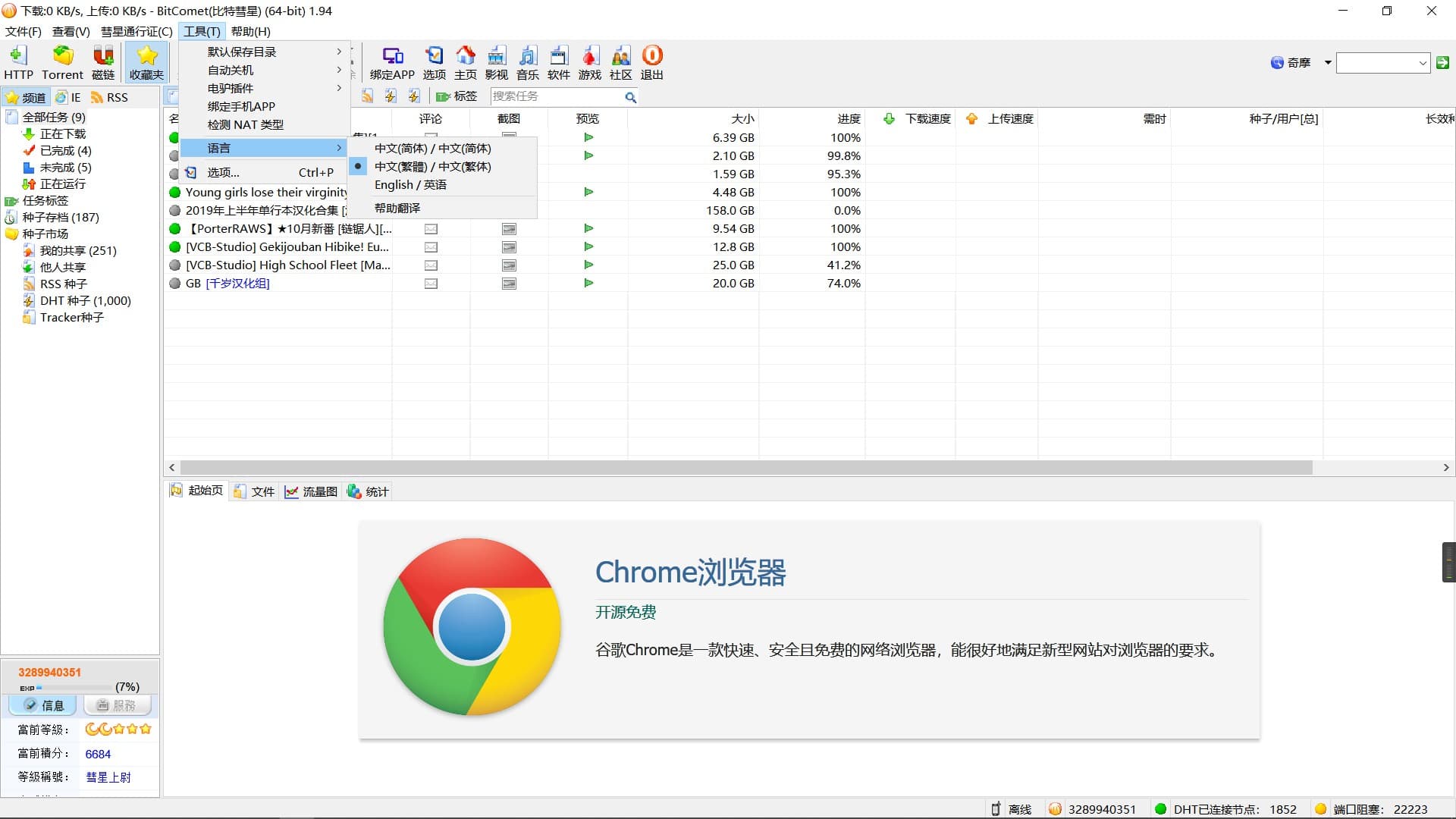Open the 彗星通行证(C) menu
Screen dimensions: 1456x819
click(x=136, y=31)
